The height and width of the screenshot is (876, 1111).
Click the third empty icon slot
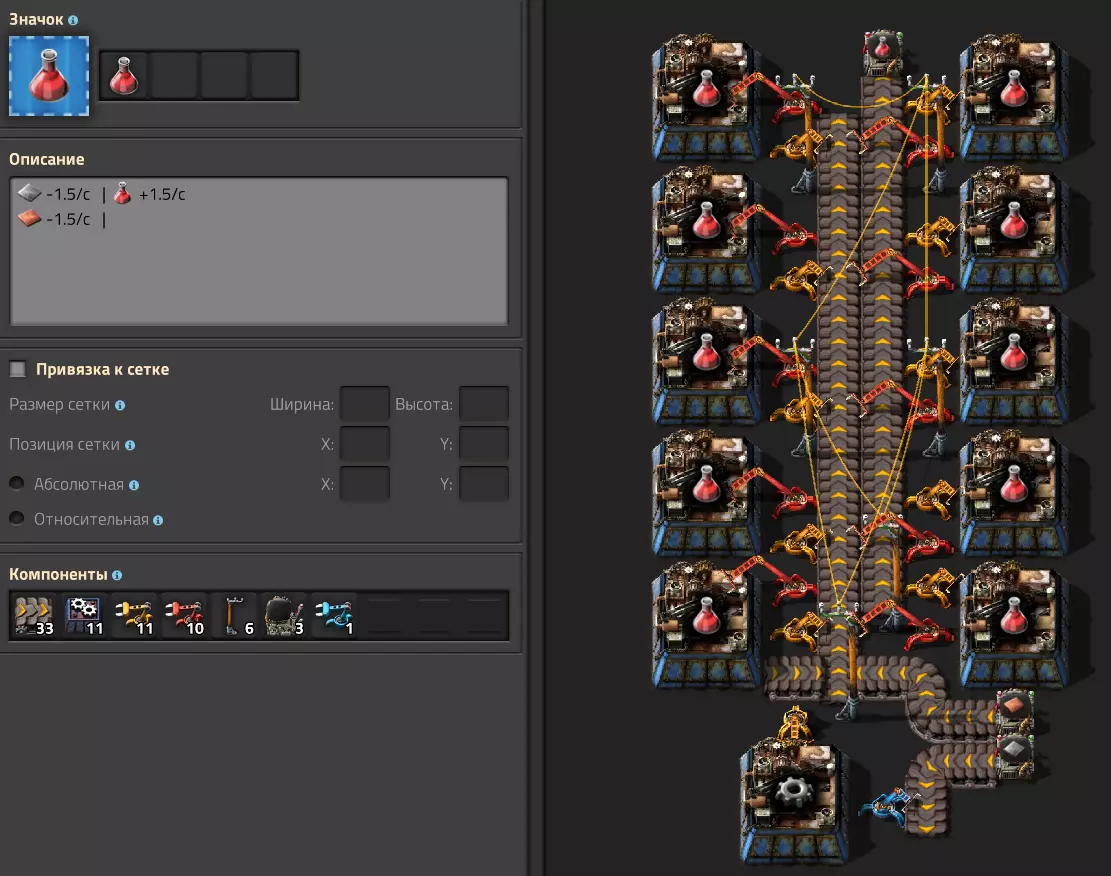224,75
